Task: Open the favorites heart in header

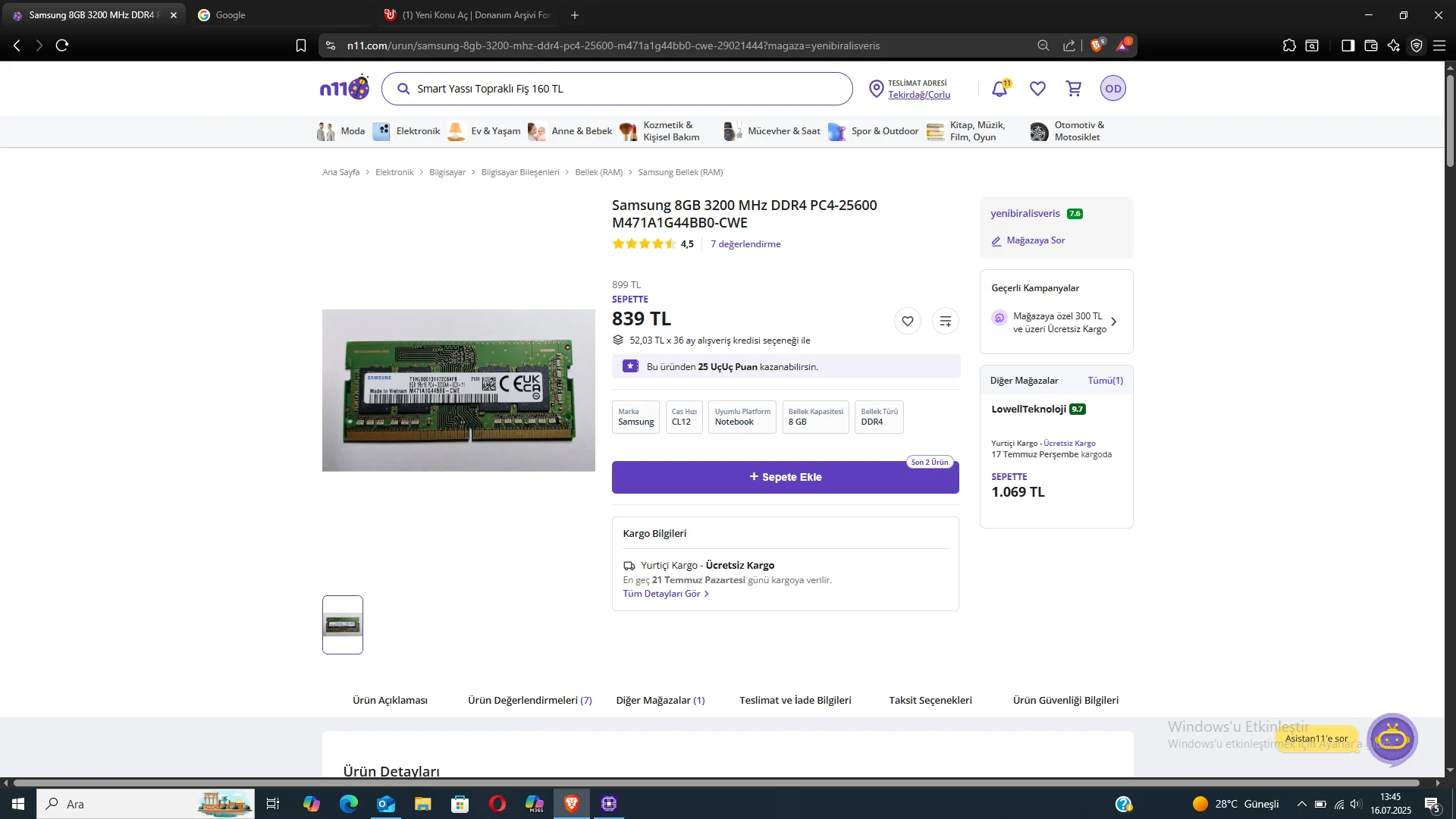Action: [x=1037, y=89]
